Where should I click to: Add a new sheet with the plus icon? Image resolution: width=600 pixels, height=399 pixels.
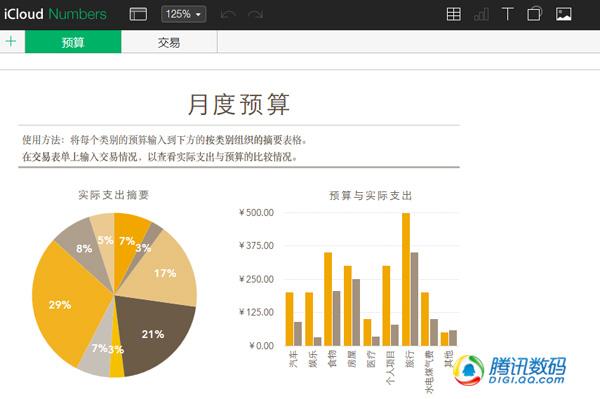(11, 41)
